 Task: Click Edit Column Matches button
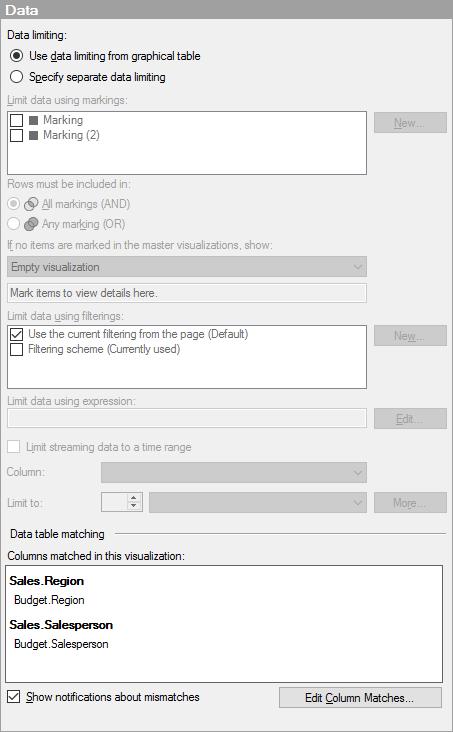360,697
